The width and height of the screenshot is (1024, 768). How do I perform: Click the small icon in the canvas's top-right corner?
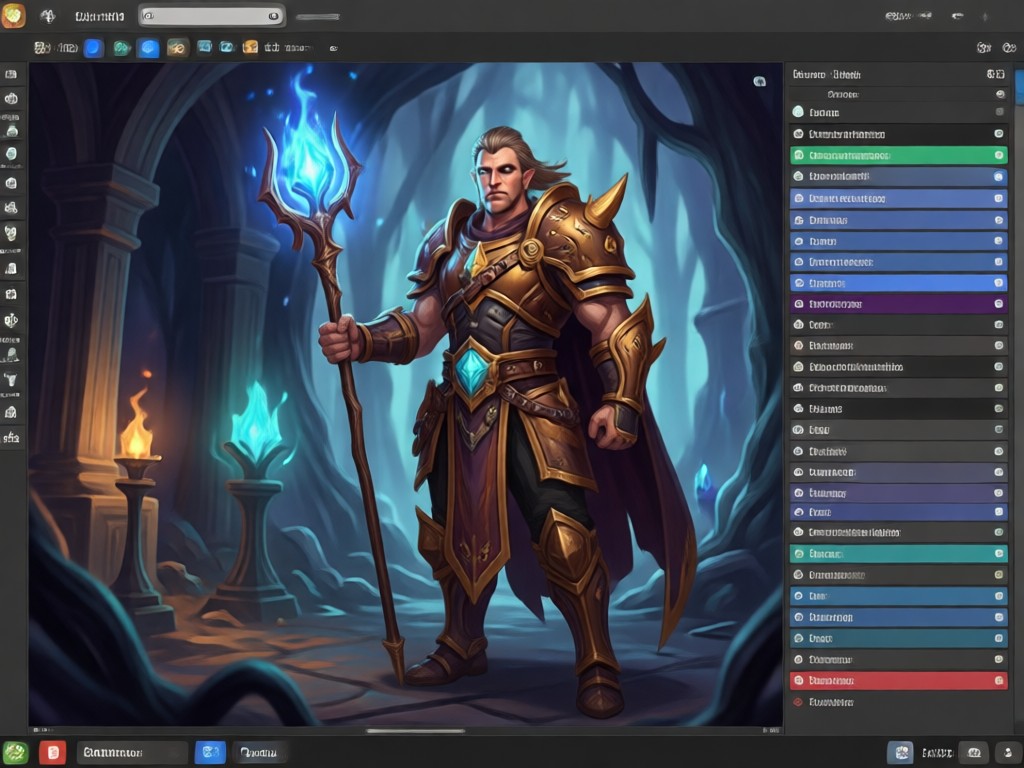pyautogui.click(x=760, y=81)
